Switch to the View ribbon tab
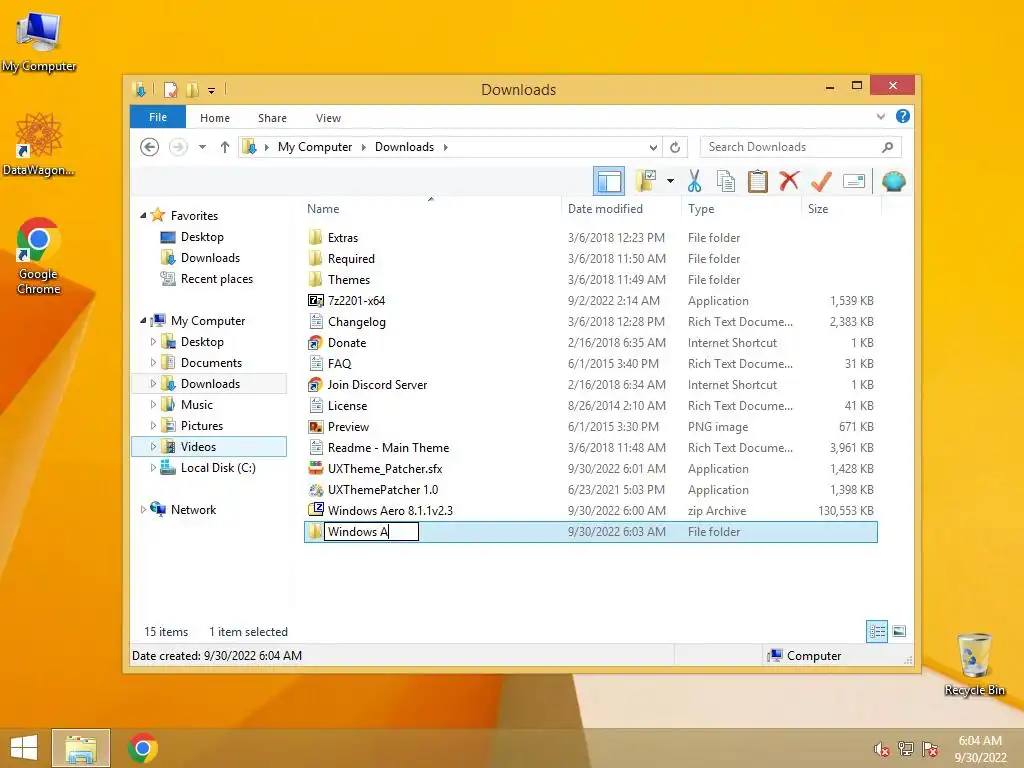Viewport: 1024px width, 768px height. coord(328,118)
